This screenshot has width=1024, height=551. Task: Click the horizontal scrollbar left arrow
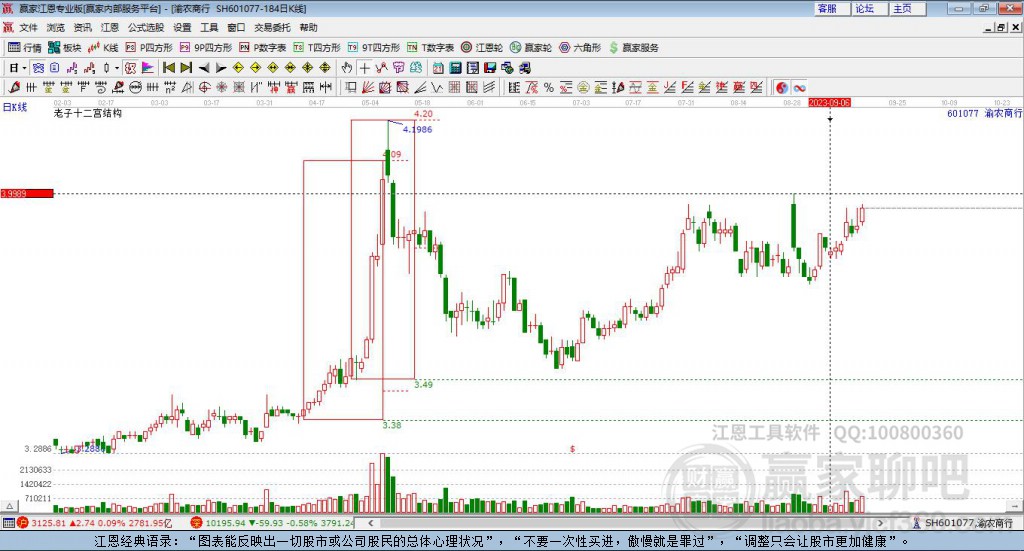pos(371,523)
